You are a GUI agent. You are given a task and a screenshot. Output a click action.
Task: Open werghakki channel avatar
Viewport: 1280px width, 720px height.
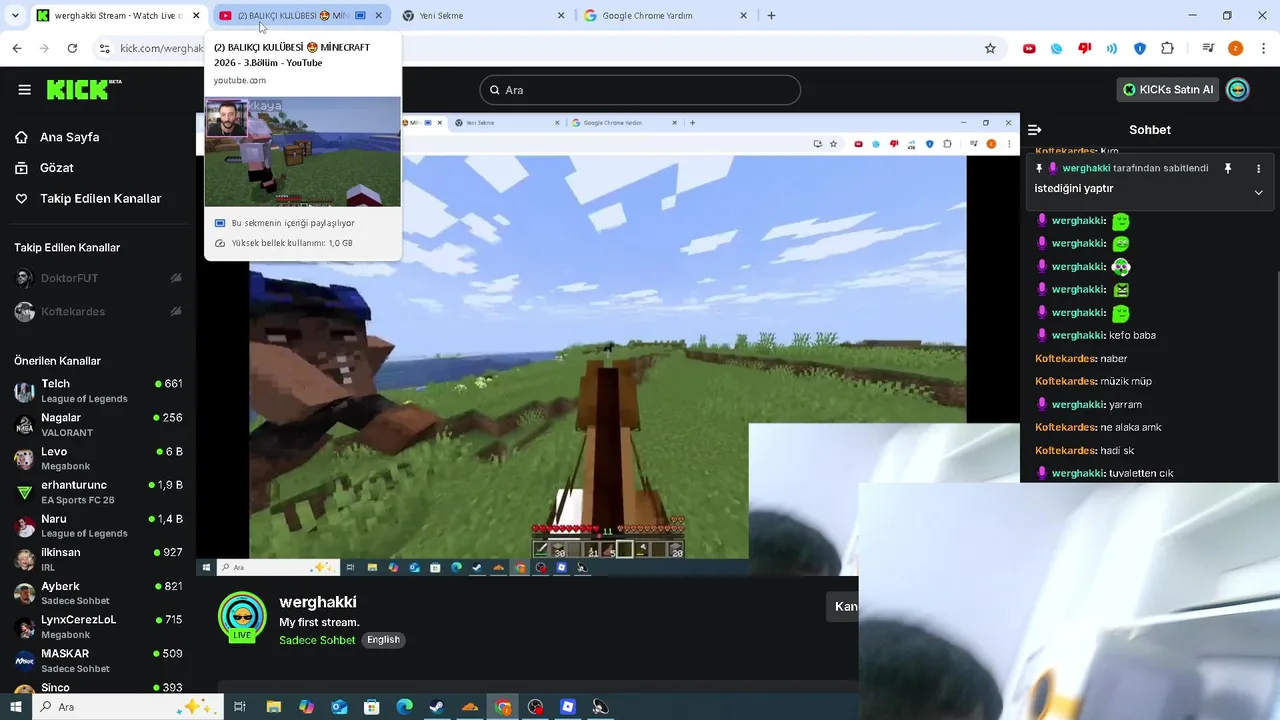(x=242, y=616)
